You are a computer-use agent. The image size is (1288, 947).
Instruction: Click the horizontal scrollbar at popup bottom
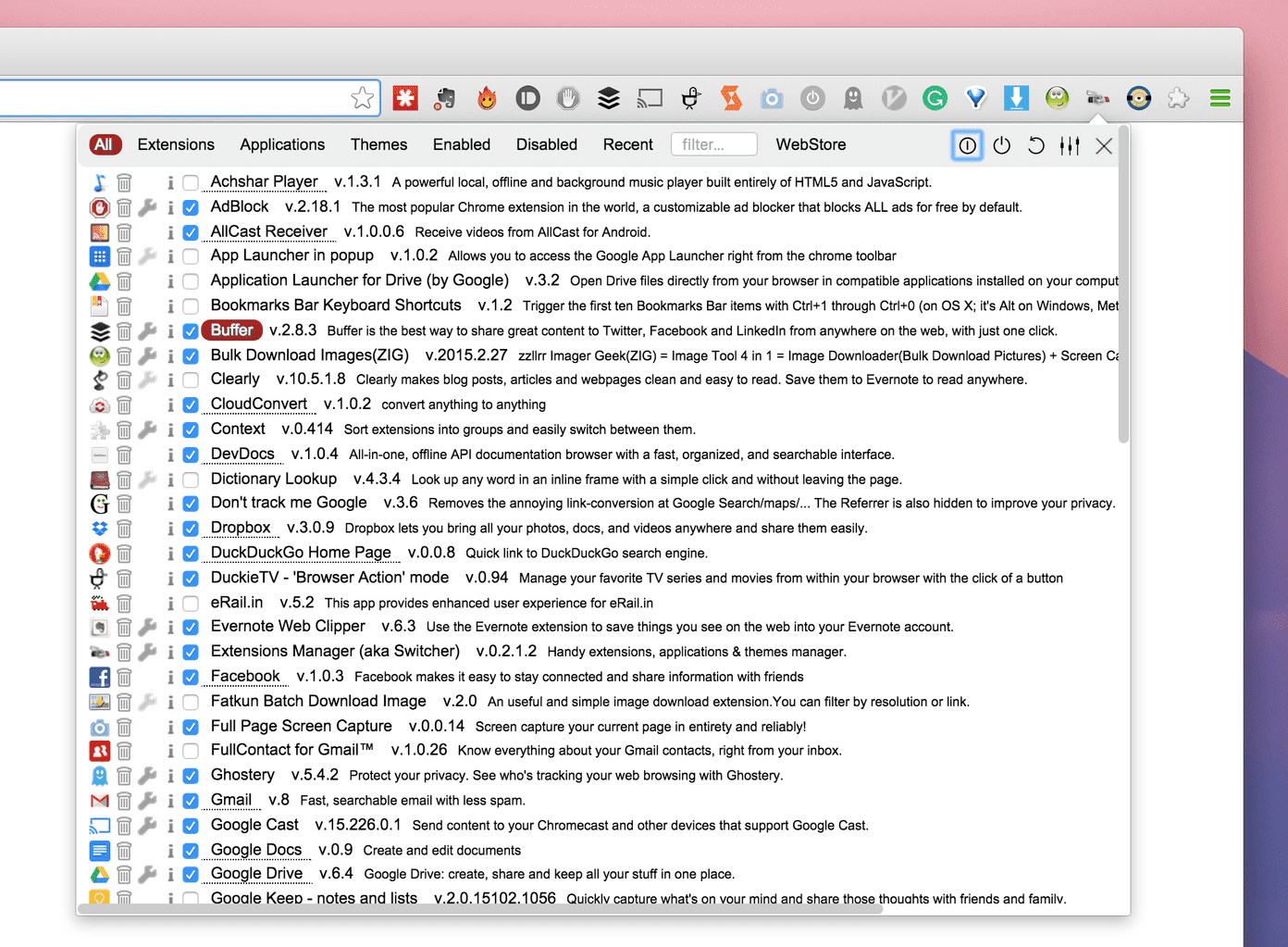point(480,909)
